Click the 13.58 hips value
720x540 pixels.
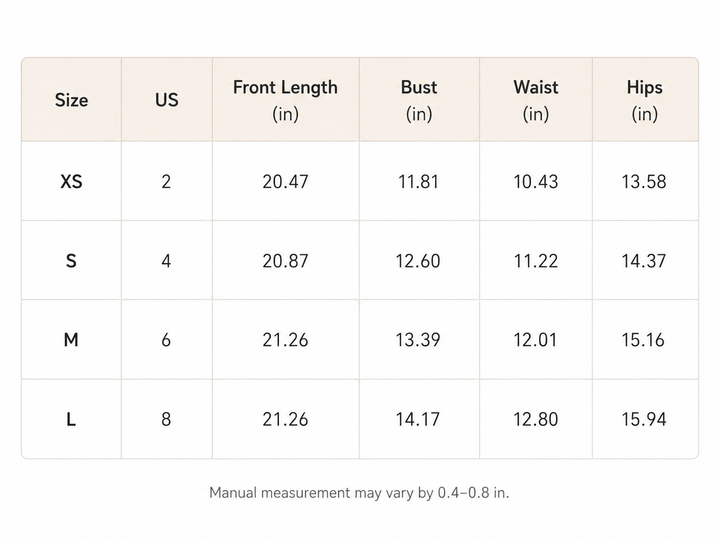coord(644,181)
